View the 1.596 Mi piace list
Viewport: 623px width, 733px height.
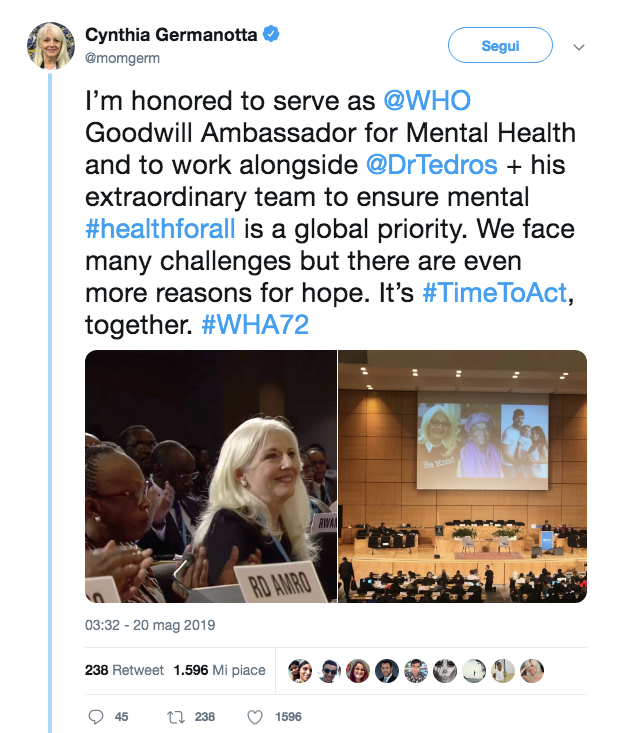(x=219, y=670)
